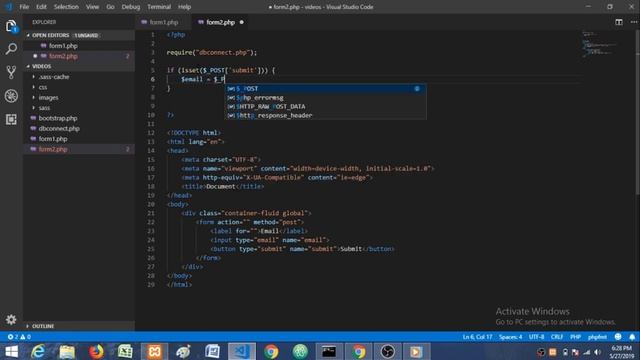The width and height of the screenshot is (640, 360).
Task: Open the Edit menu
Action: pyautogui.click(x=41, y=7)
